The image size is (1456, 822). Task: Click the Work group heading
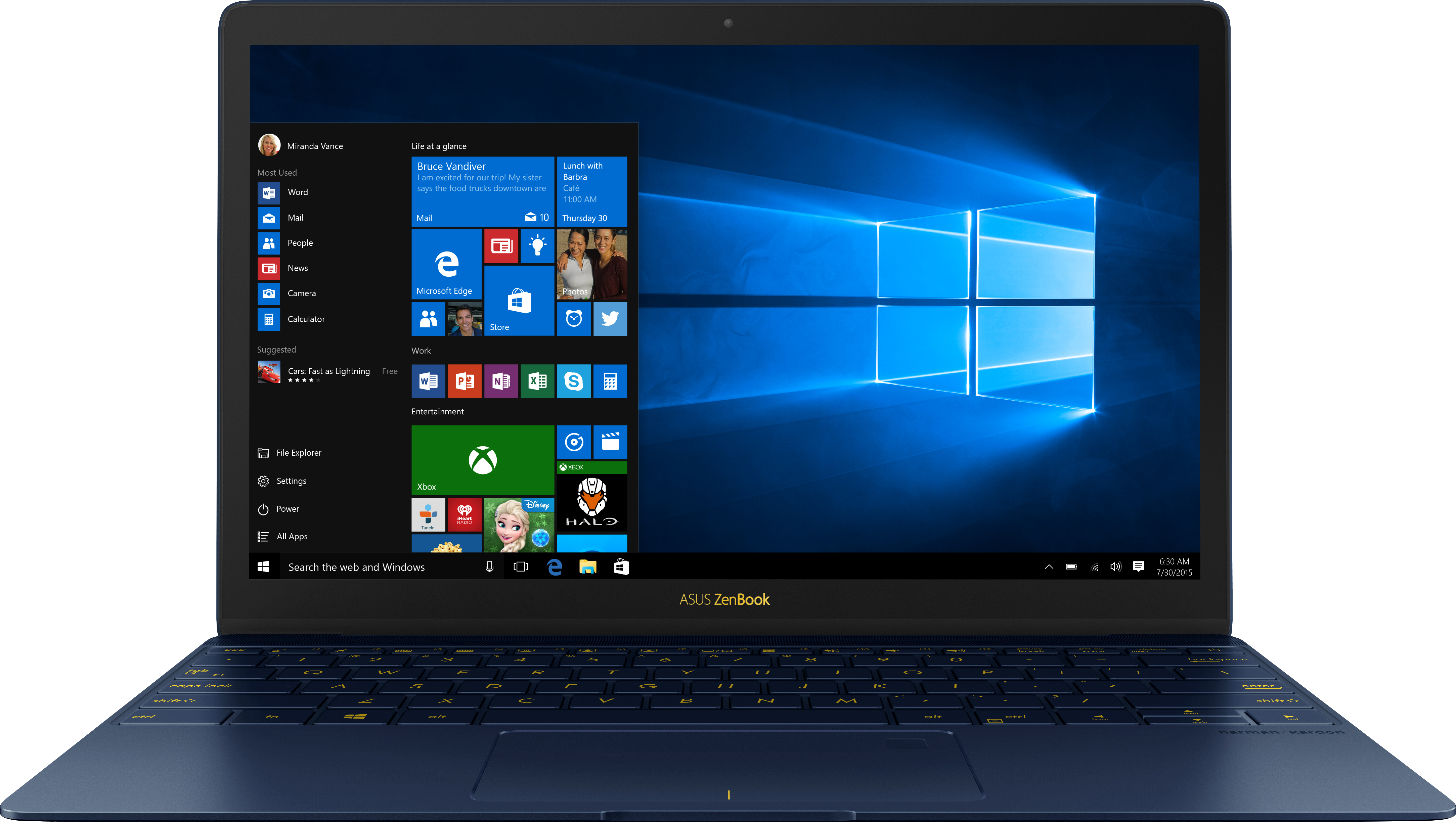tap(421, 350)
